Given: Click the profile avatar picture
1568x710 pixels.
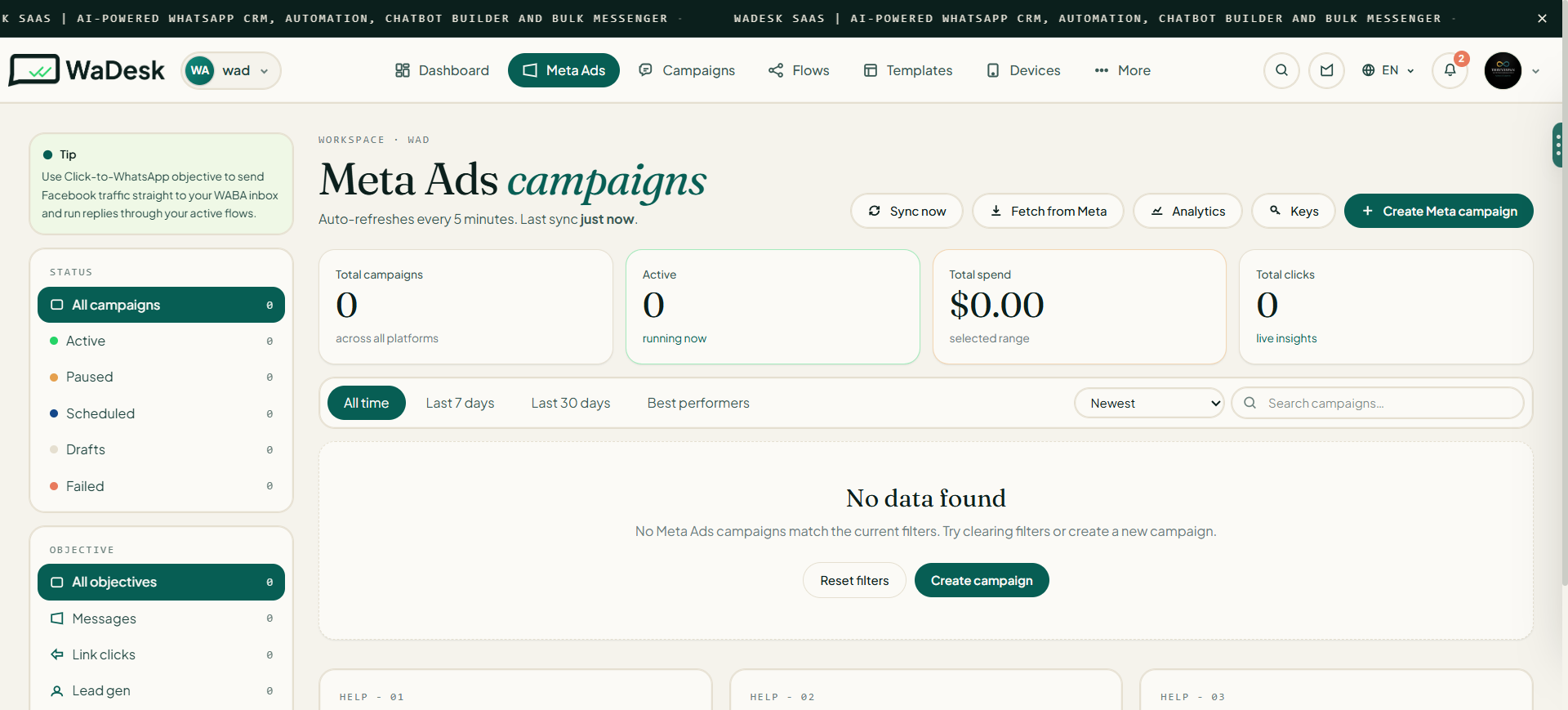Looking at the screenshot, I should pos(1503,70).
